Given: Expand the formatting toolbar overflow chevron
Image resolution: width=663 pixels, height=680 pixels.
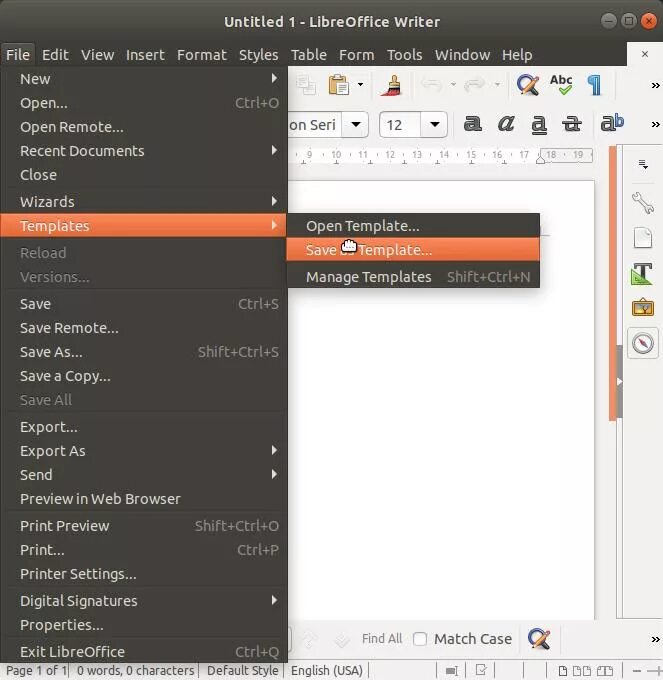Looking at the screenshot, I should pyautogui.click(x=656, y=125).
